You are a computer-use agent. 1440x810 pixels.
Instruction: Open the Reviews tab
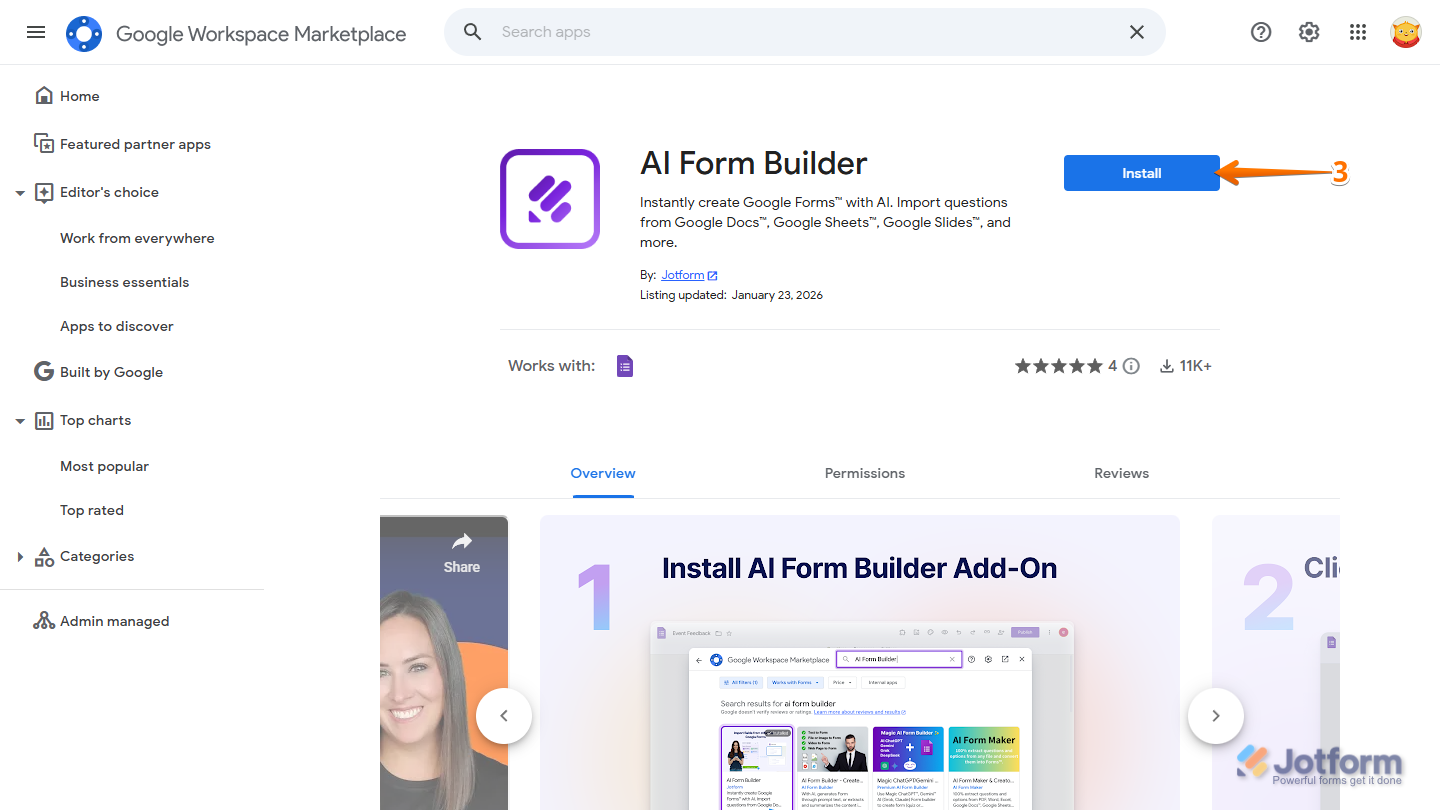[1121, 472]
